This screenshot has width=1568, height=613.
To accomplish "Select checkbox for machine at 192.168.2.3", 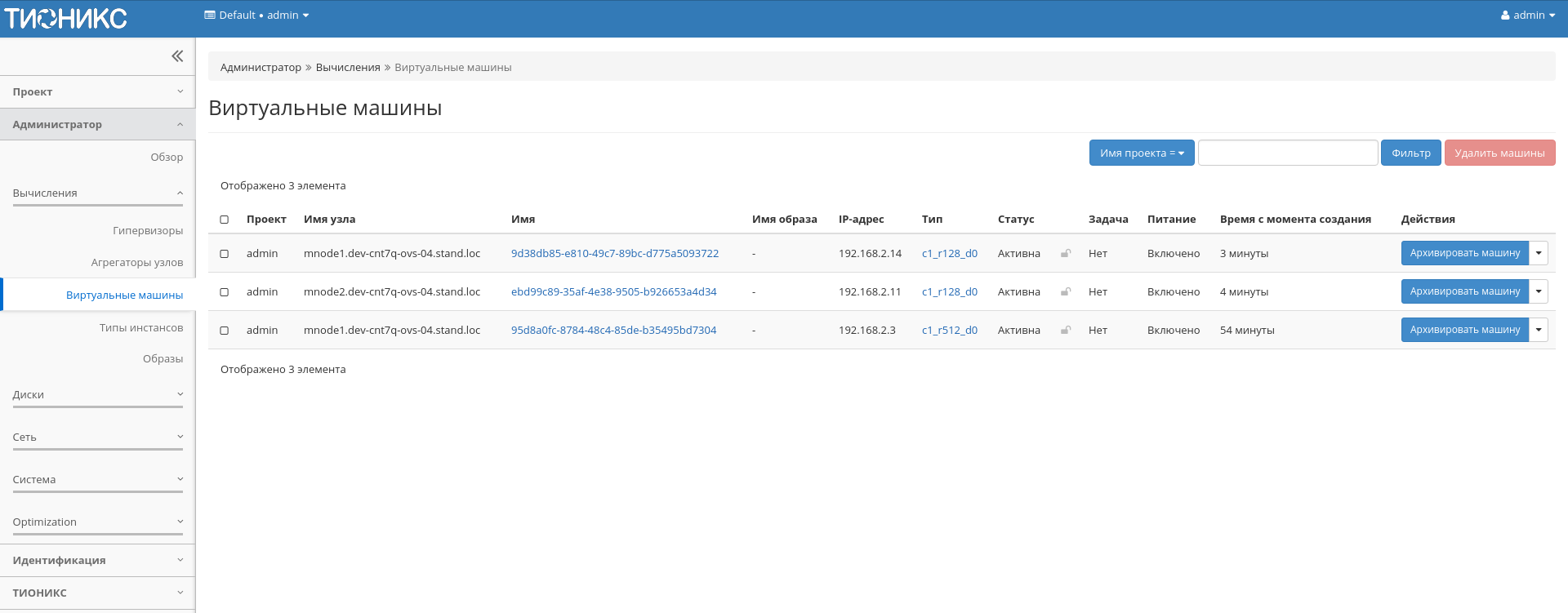I will click(x=225, y=331).
